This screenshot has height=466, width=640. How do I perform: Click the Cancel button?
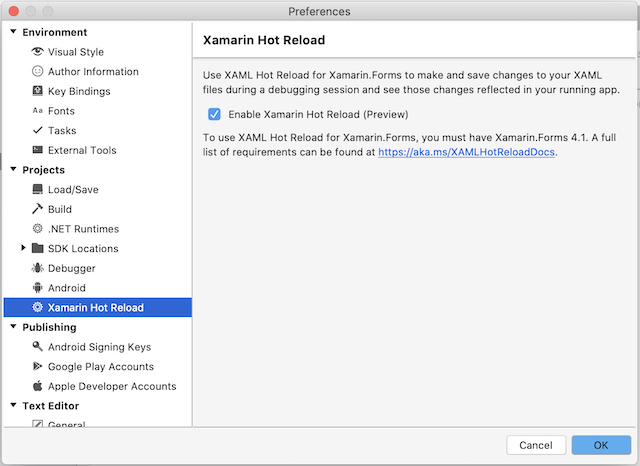536,445
